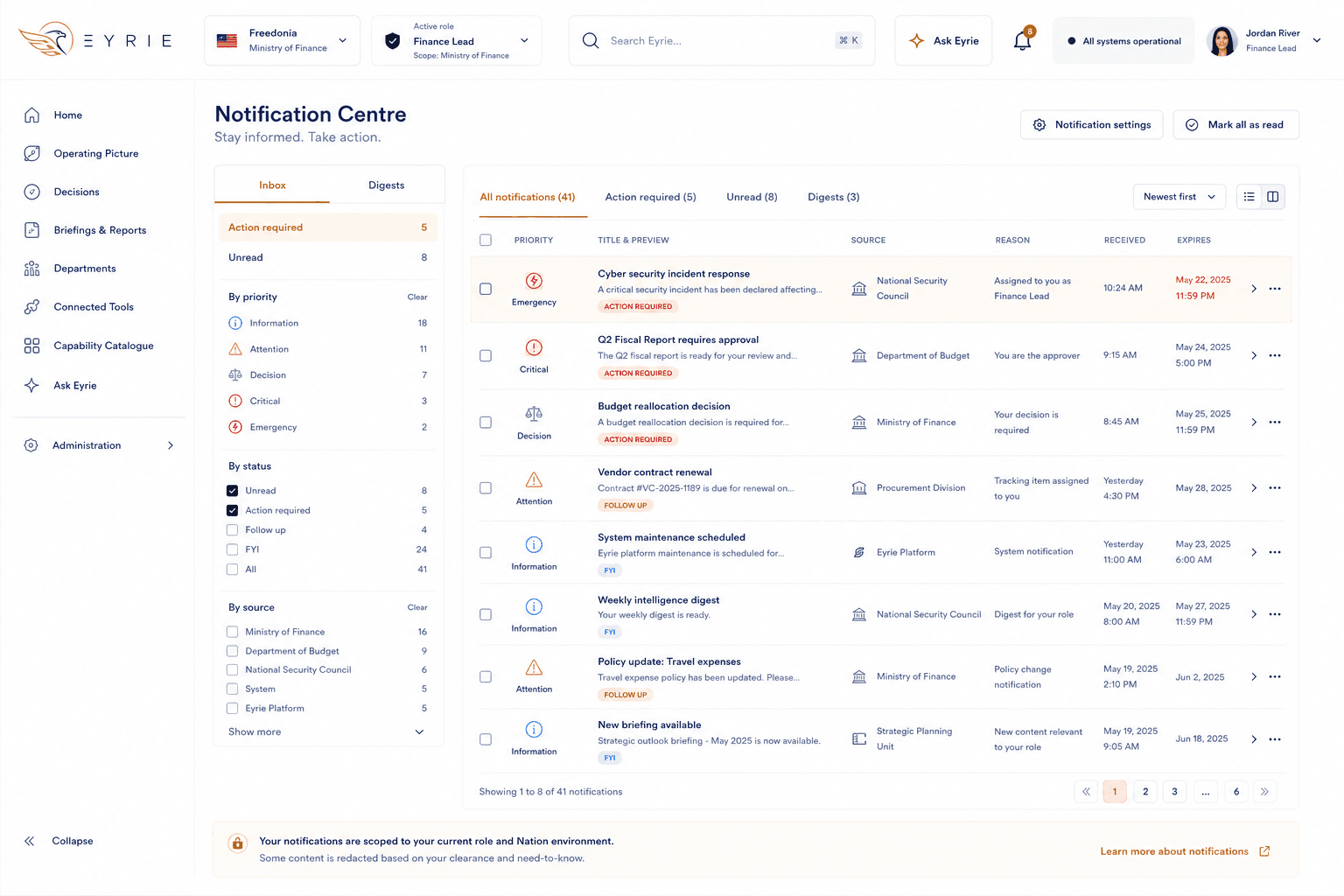Open details arrow for Q2 Fiscal Report row
The width and height of the screenshot is (1344, 896).
[1254, 355]
